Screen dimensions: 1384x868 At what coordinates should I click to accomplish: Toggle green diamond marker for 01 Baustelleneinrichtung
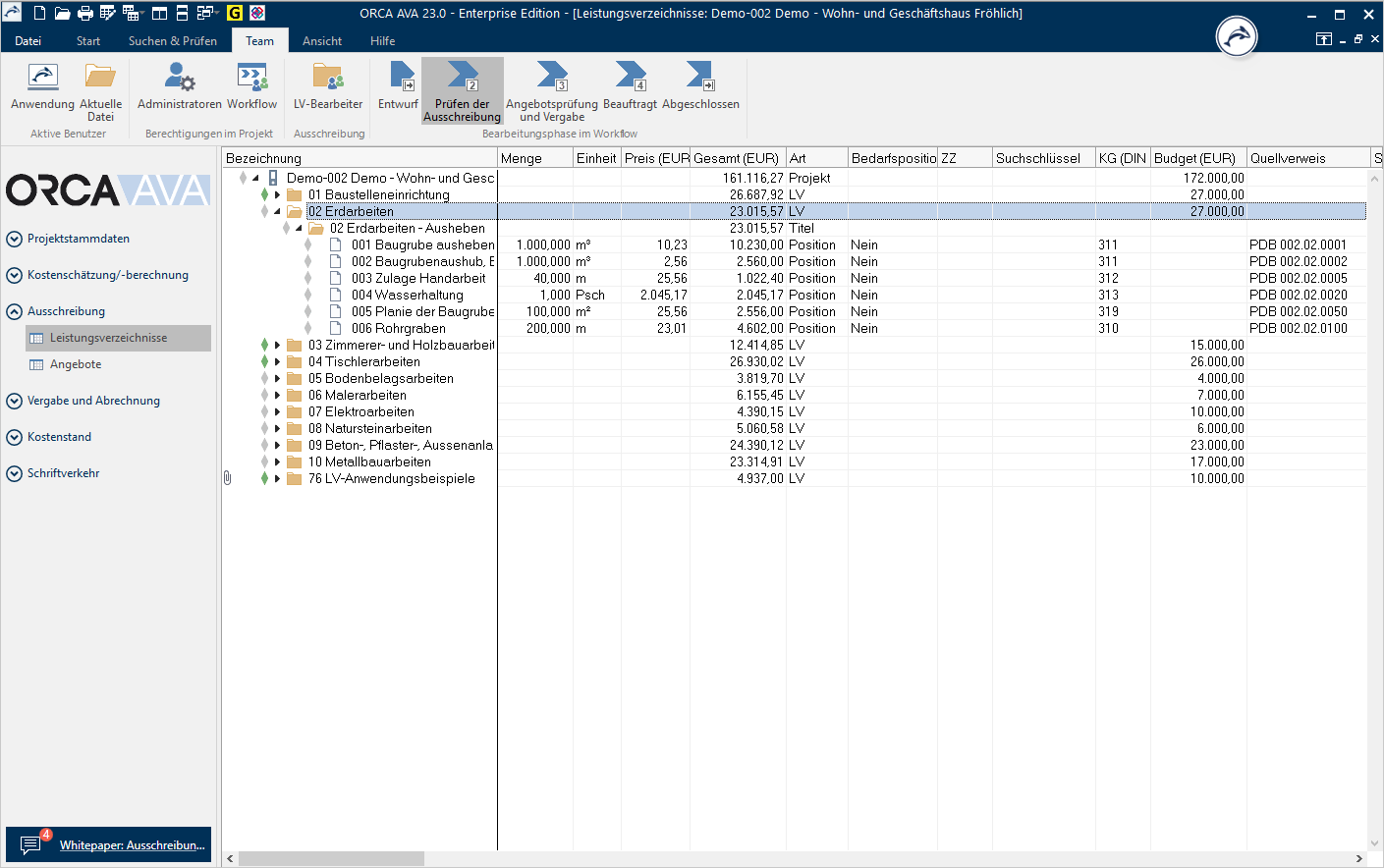click(264, 195)
